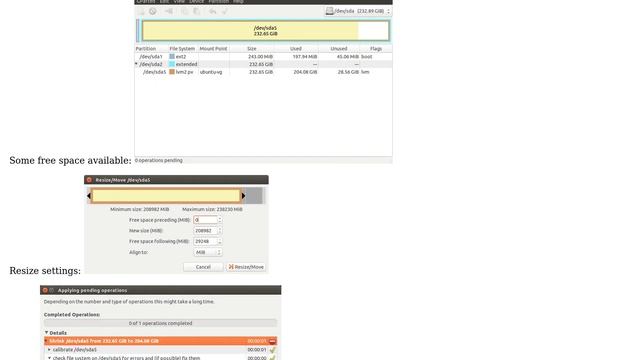This screenshot has width=640, height=360.
Task: Click the 204.08 GiB used cell
Action: click(305, 72)
